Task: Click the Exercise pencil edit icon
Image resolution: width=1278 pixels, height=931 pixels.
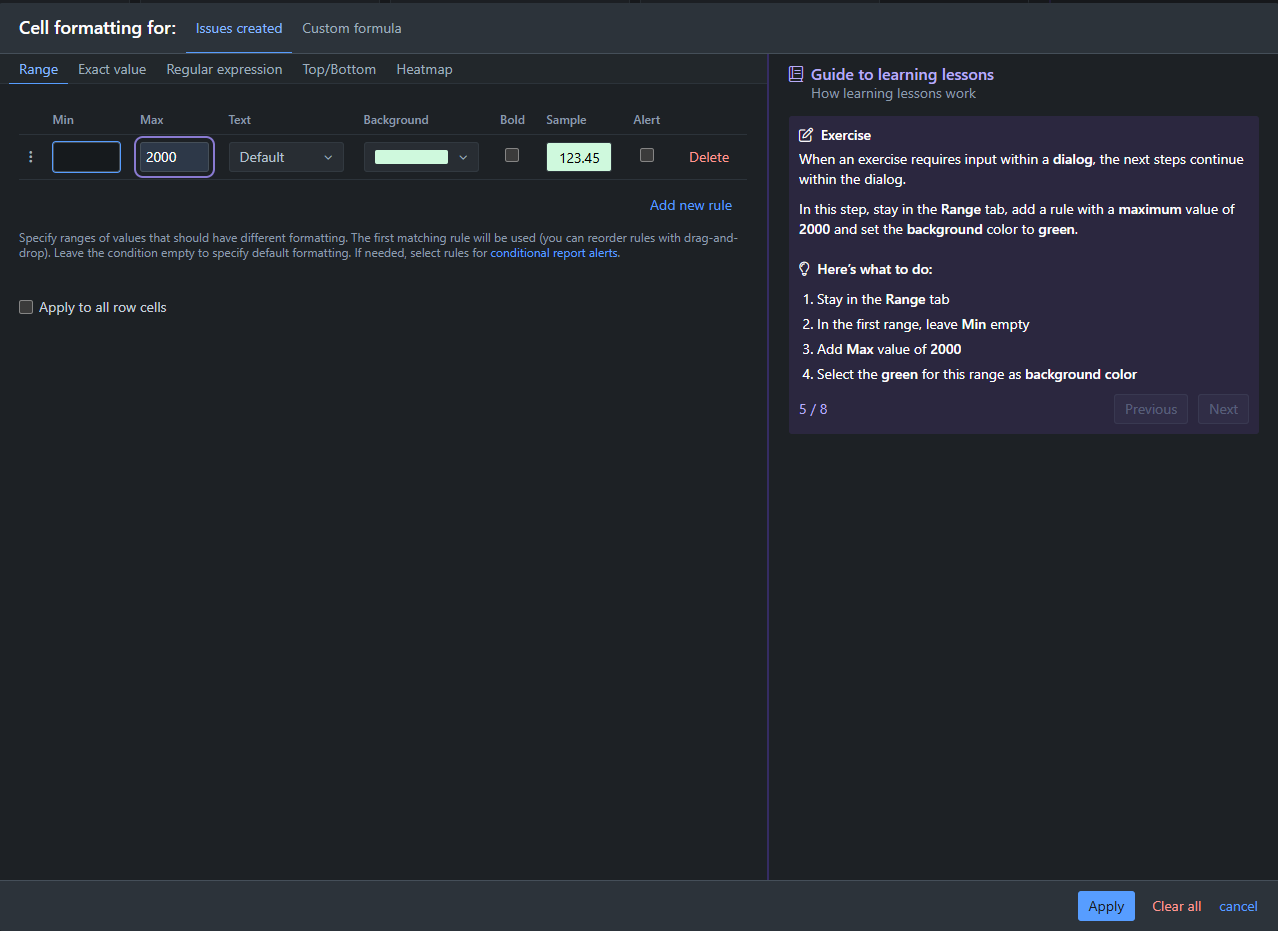Action: (x=806, y=135)
